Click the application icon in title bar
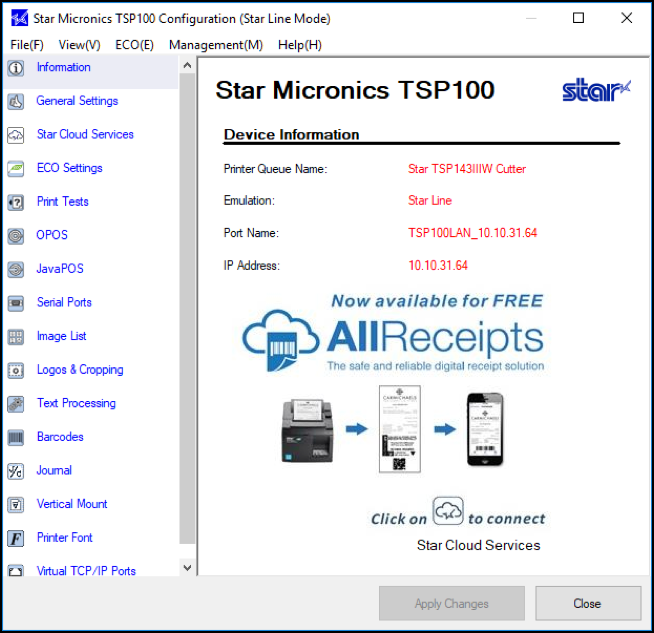The width and height of the screenshot is (654, 633). coord(19,18)
